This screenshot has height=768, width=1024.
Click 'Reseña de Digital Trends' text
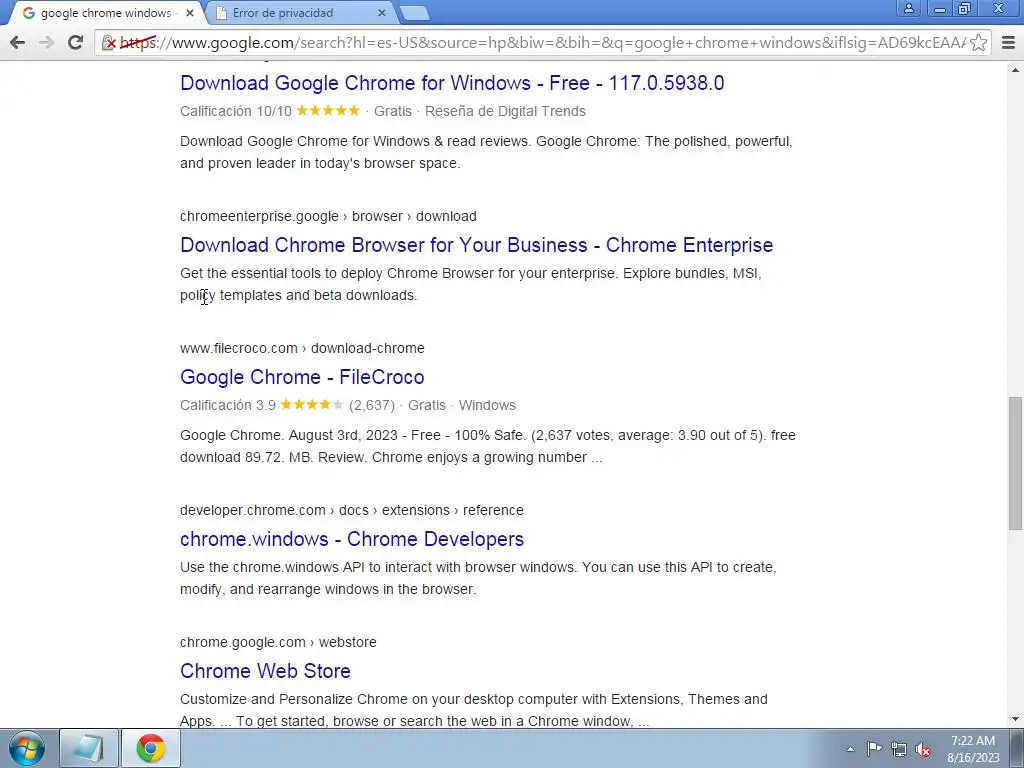pyautogui.click(x=505, y=111)
